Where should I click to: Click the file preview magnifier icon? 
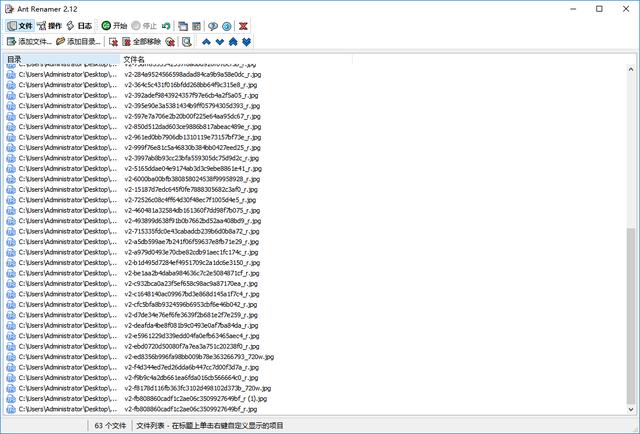(x=187, y=42)
